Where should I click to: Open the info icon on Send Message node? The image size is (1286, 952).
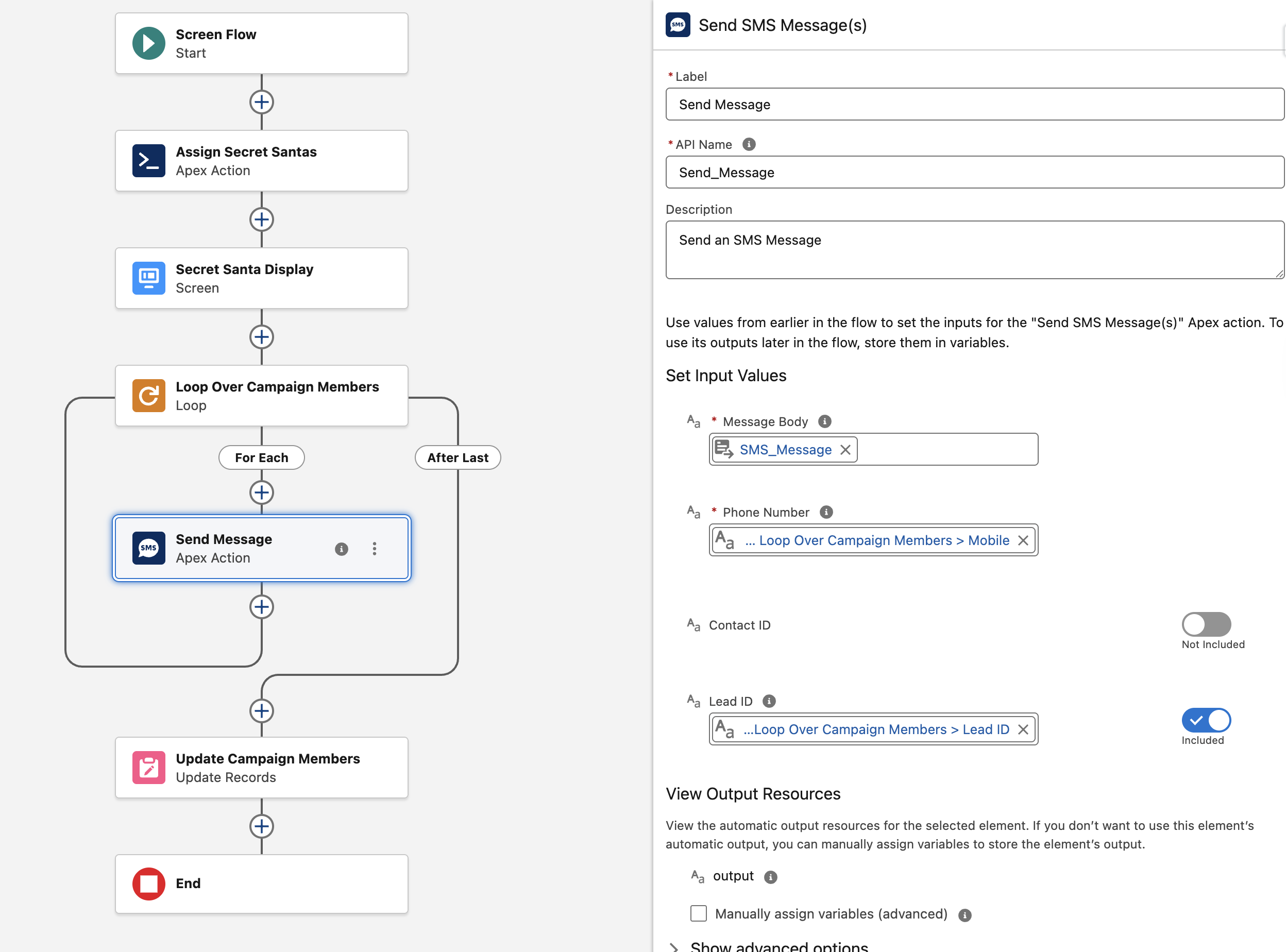341,549
